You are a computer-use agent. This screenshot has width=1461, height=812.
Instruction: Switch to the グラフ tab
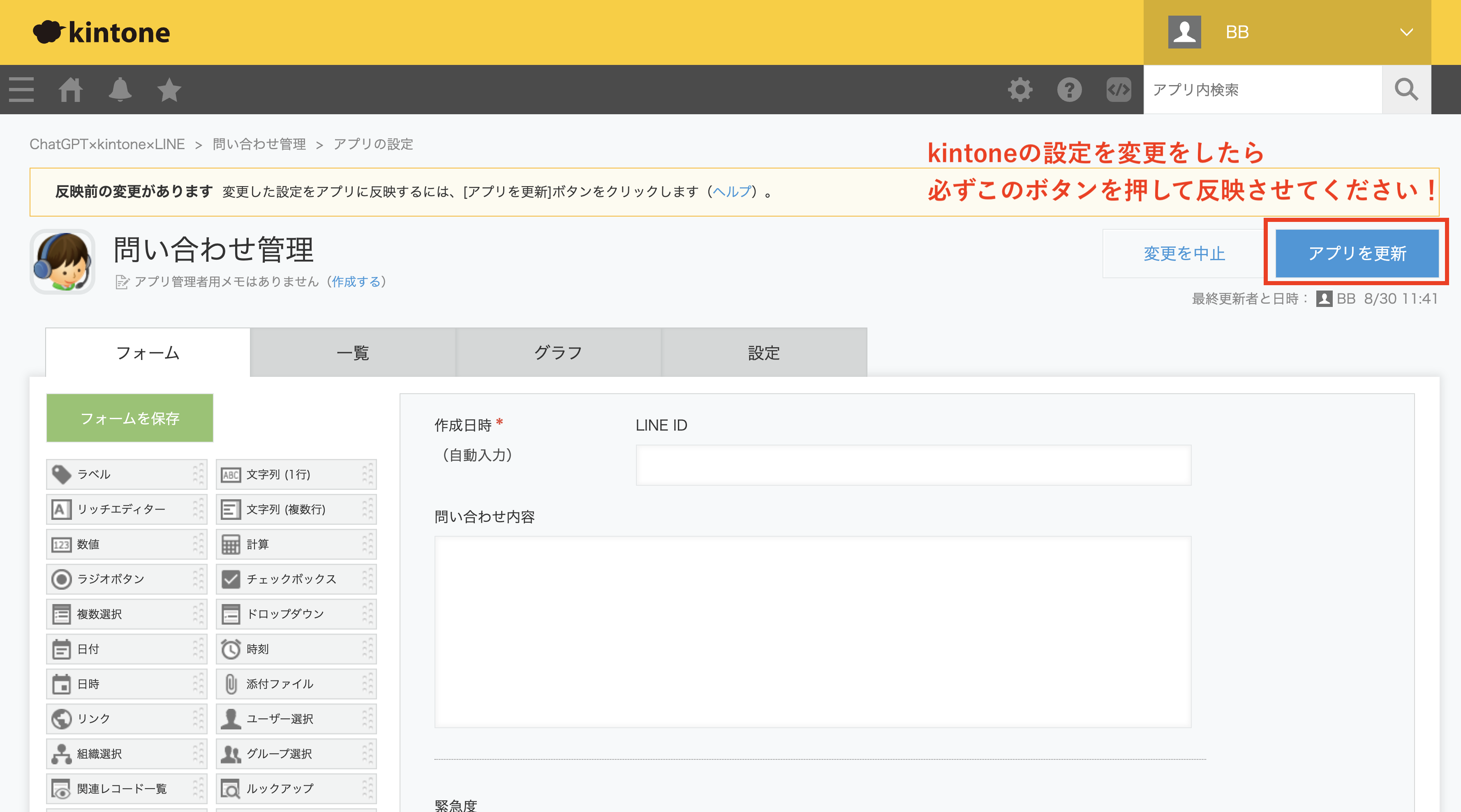click(558, 352)
